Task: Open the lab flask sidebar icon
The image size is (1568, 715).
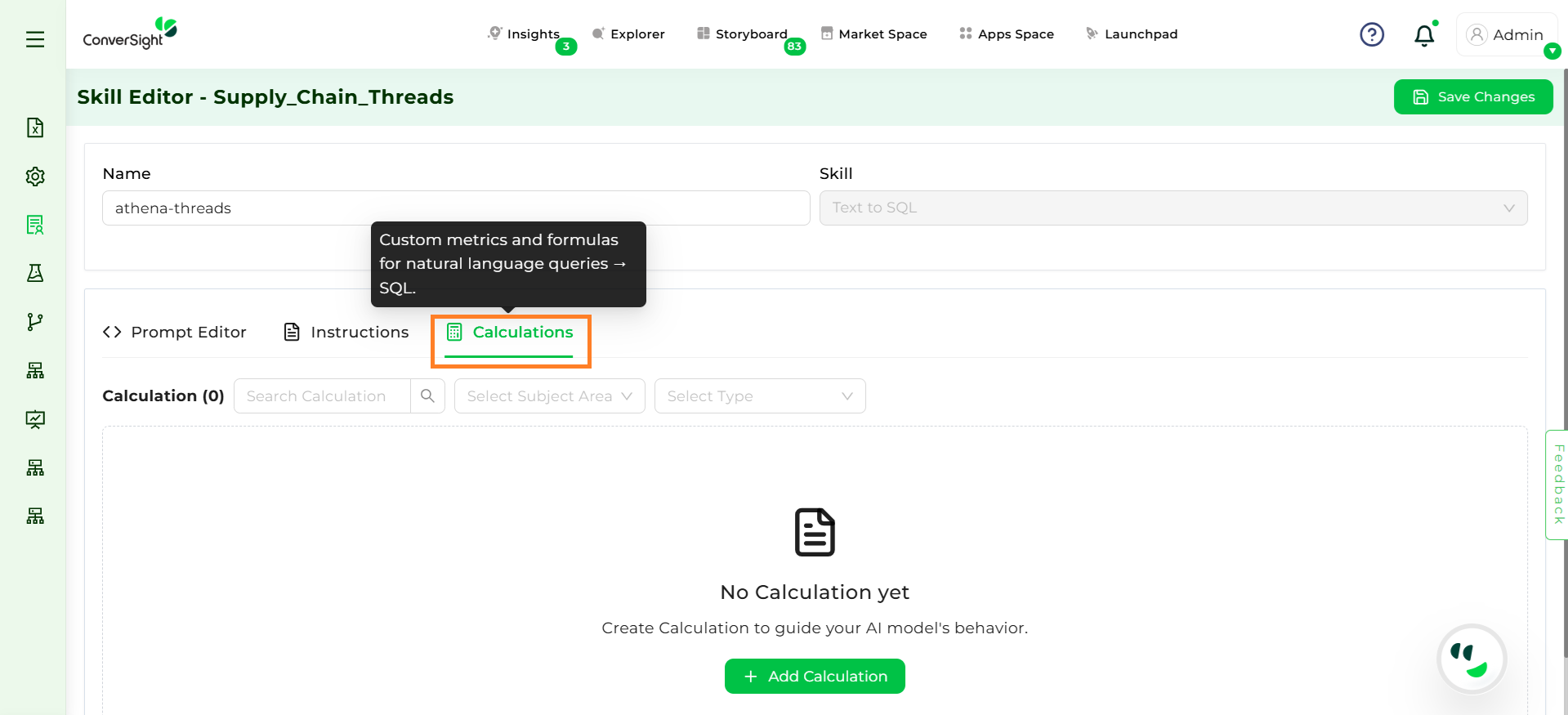Action: point(35,273)
